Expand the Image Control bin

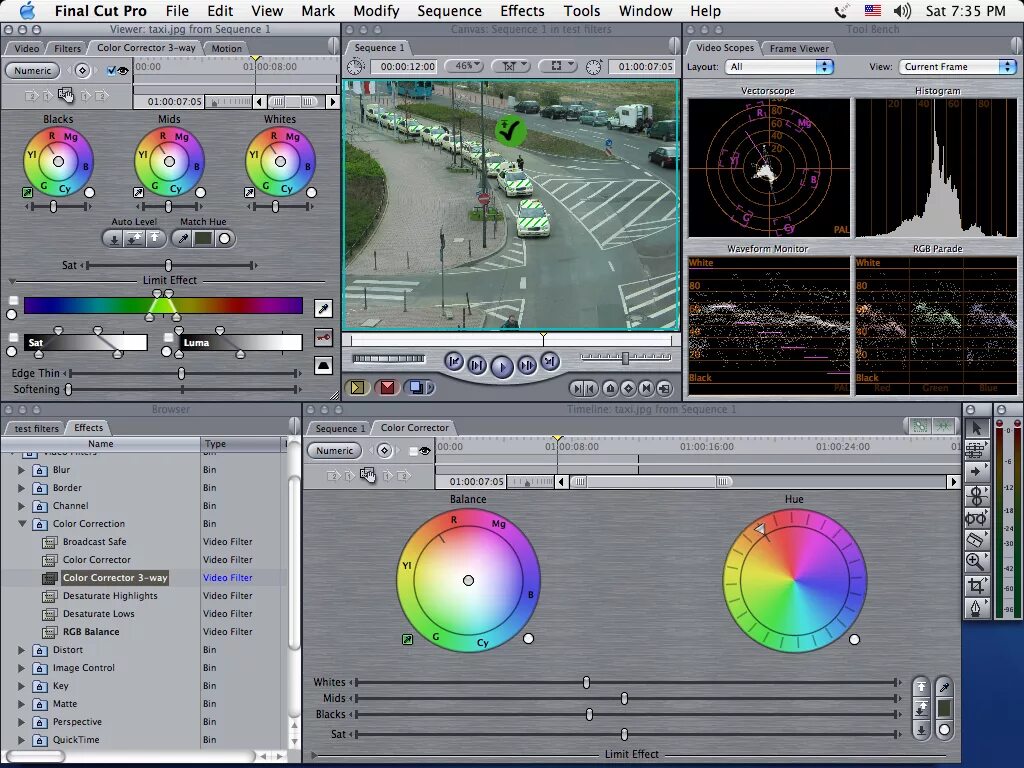click(x=22, y=667)
